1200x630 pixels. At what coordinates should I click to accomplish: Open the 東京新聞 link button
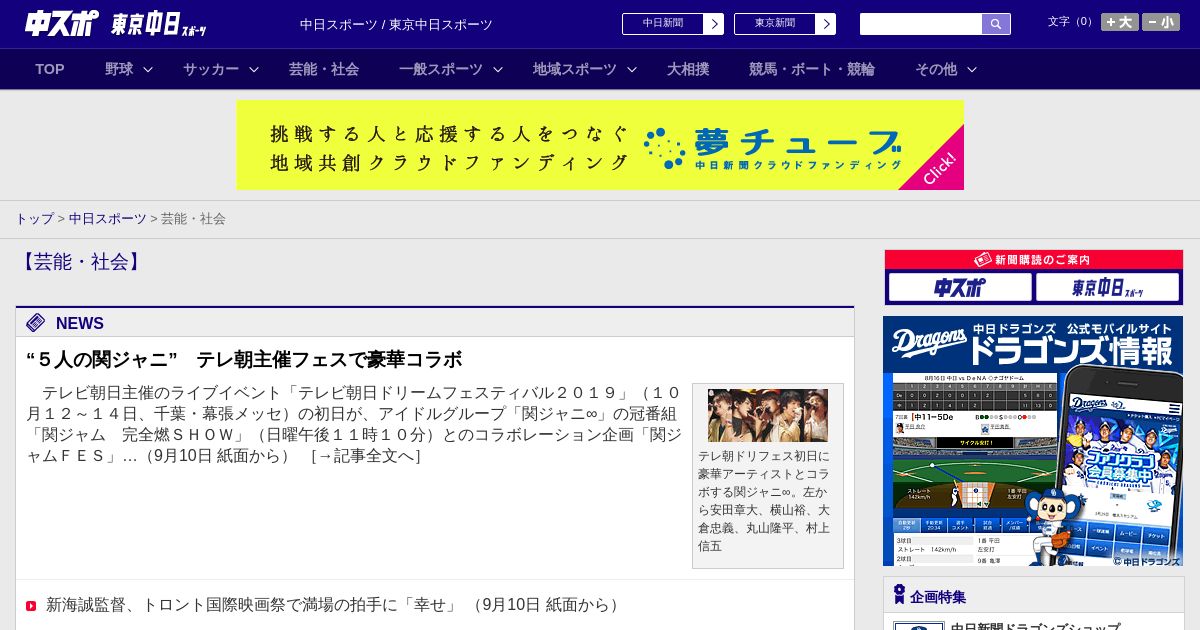785,24
